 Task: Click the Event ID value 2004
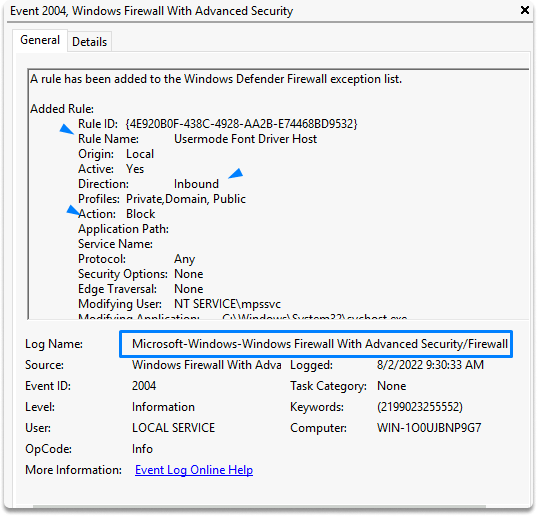pos(144,386)
